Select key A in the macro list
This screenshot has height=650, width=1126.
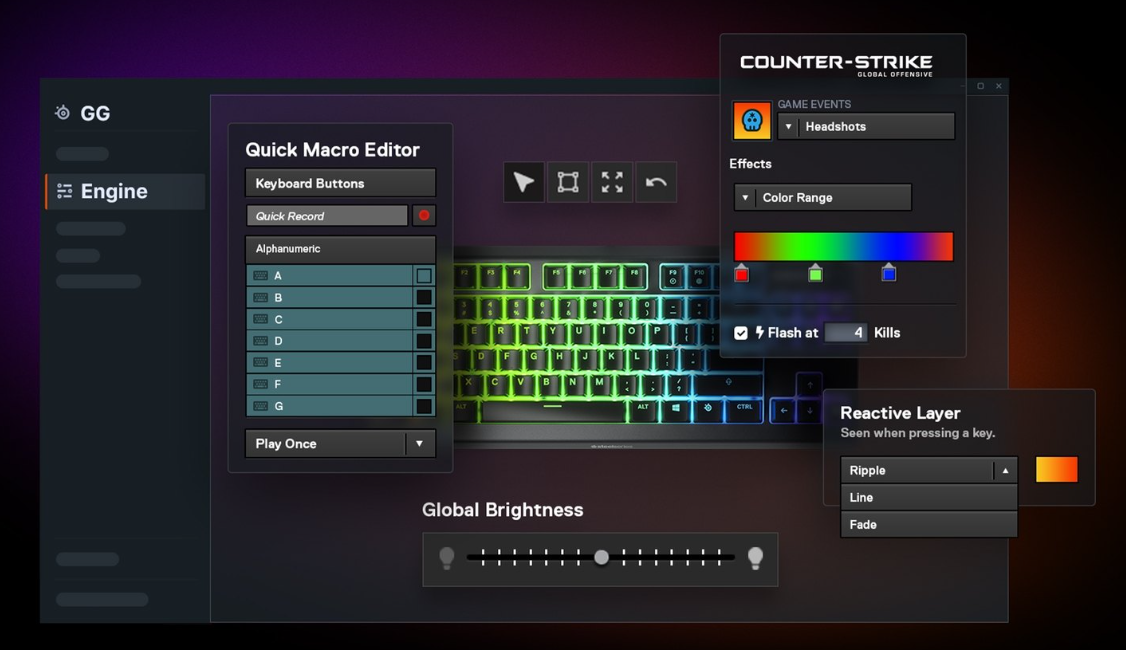click(x=330, y=276)
